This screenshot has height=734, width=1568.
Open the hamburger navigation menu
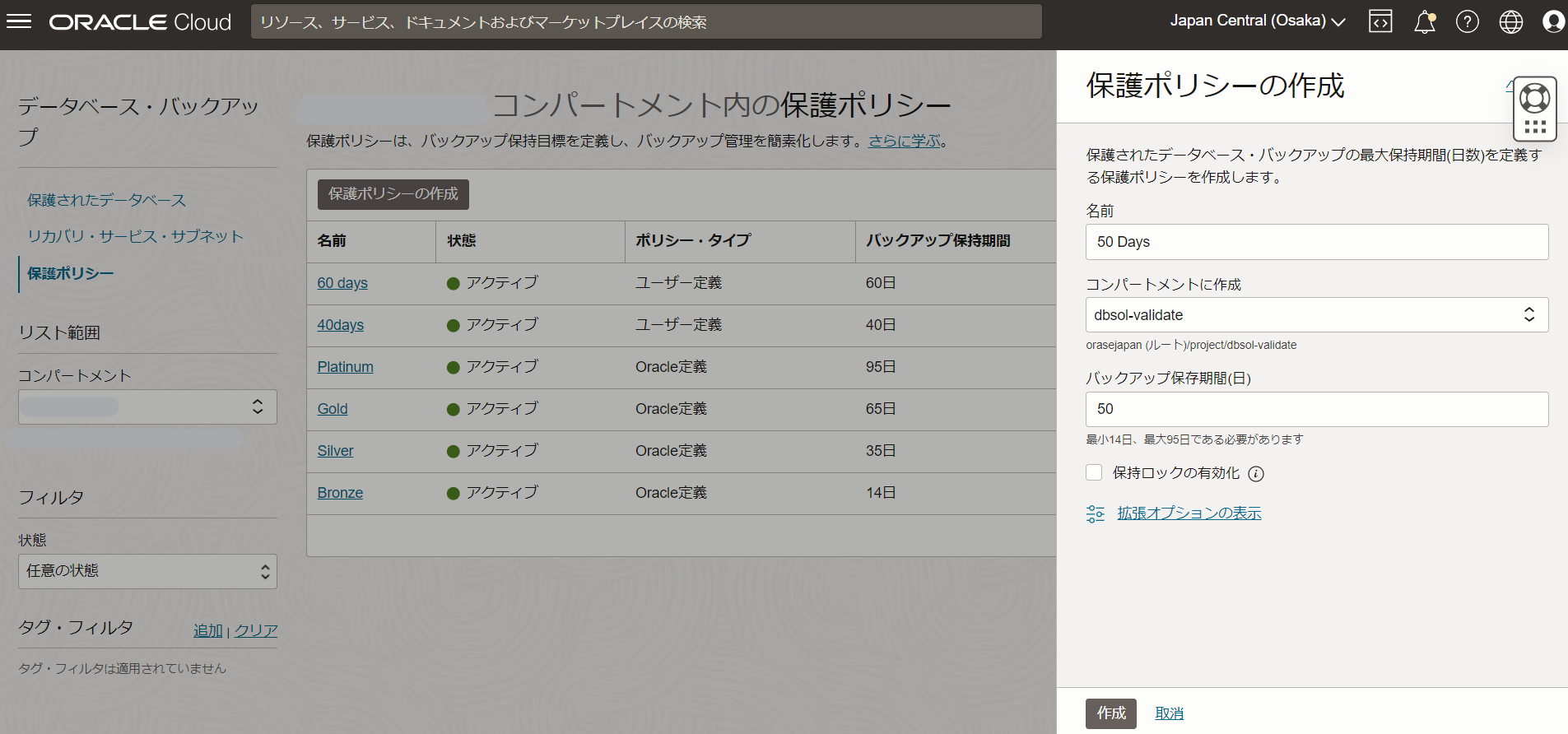point(19,21)
